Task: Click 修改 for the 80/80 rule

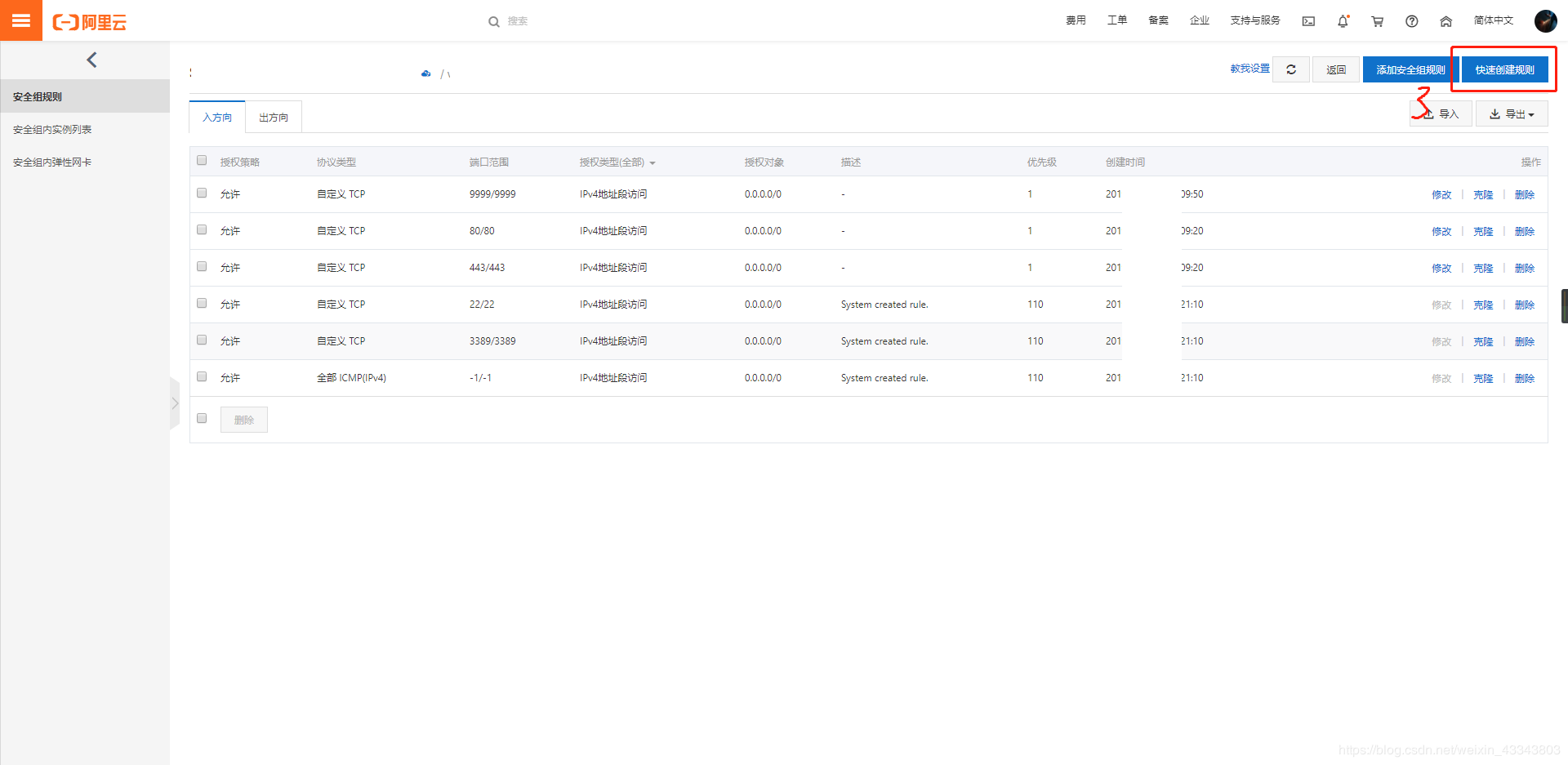Action: pos(1441,231)
